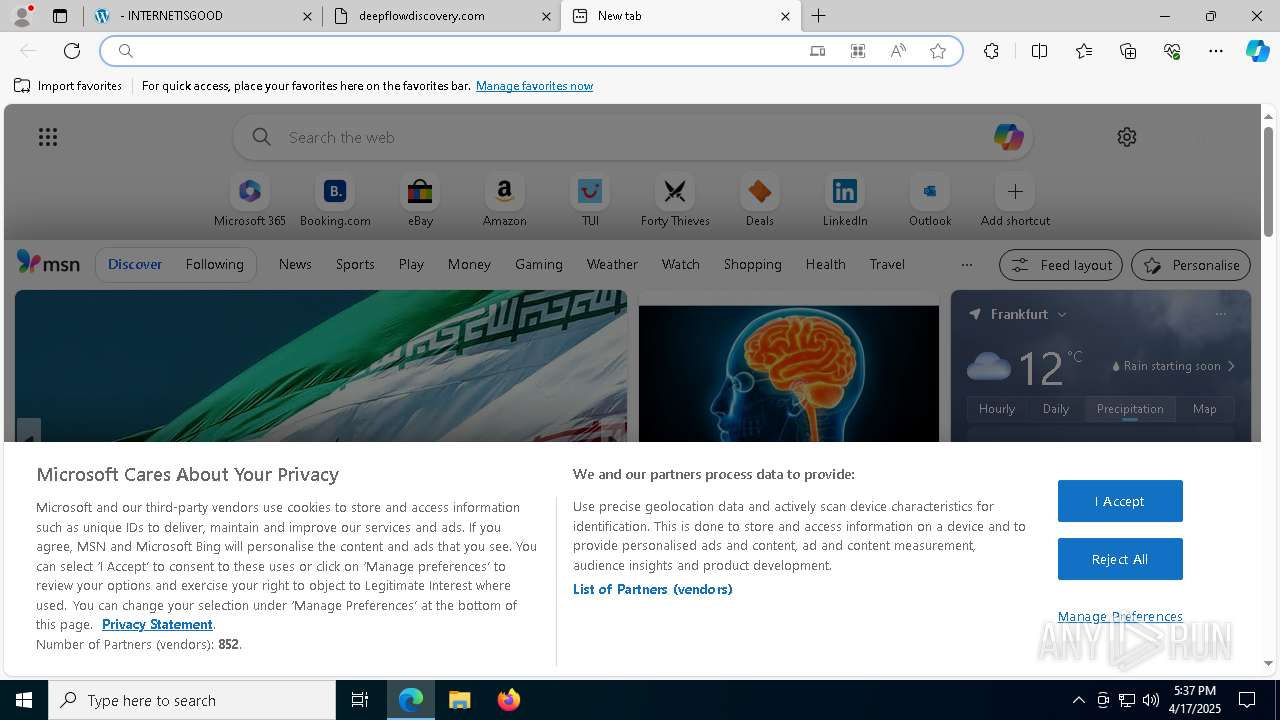Image resolution: width=1280 pixels, height=720 pixels.
Task: Open the Microsoft 365 shortcut
Action: [250, 201]
